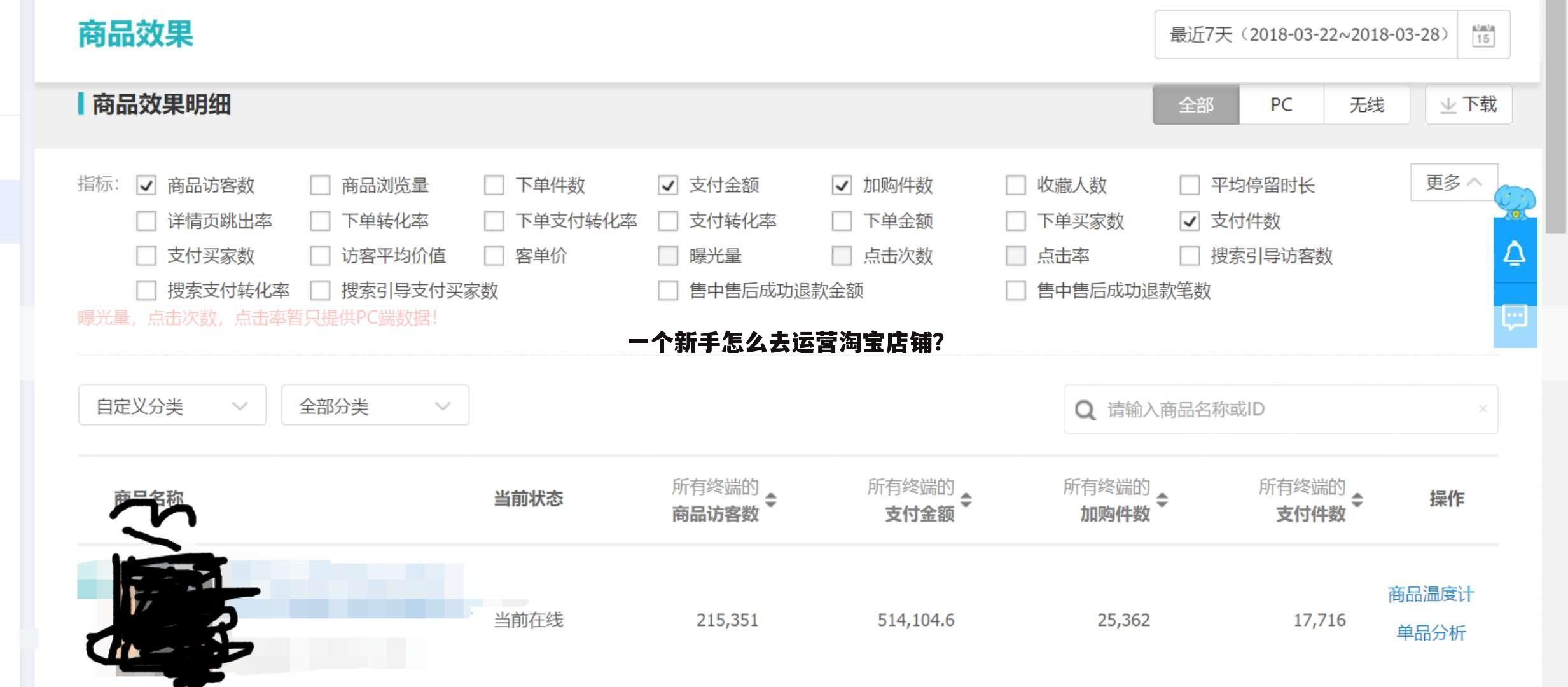Enable the 下单转化率 checkbox
Screen dimensions: 1568x687
[x=319, y=221]
